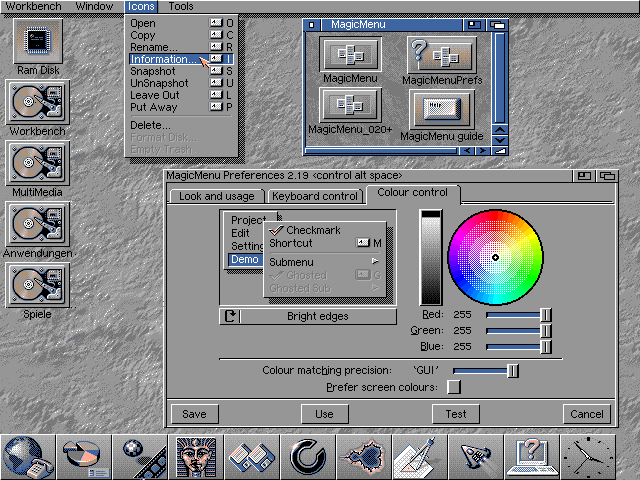
Task: Click the Red slider knob
Action: pos(546,315)
